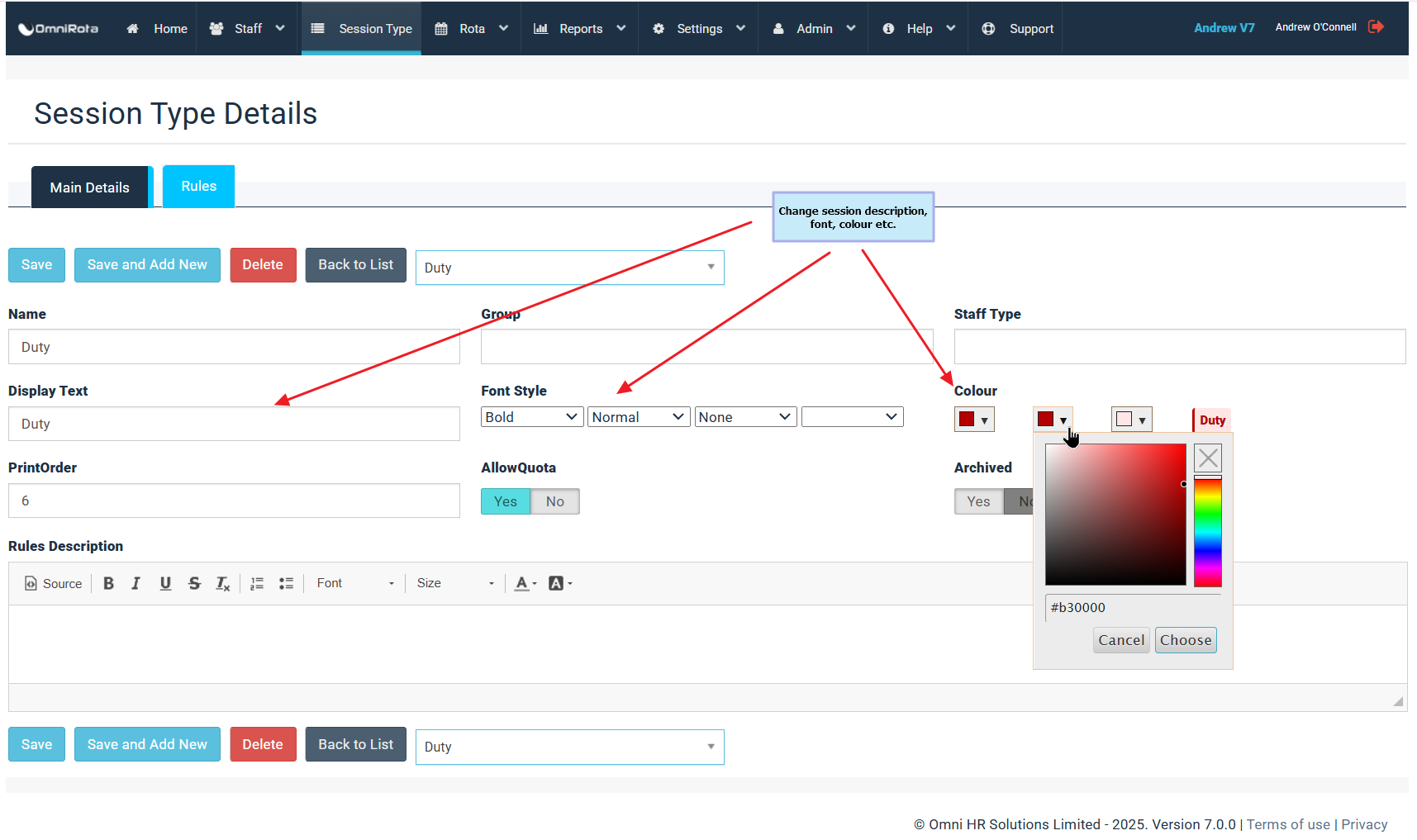The image size is (1417, 840).
Task: Click the logout icon beside Andrew O'Connell
Action: (x=1376, y=27)
